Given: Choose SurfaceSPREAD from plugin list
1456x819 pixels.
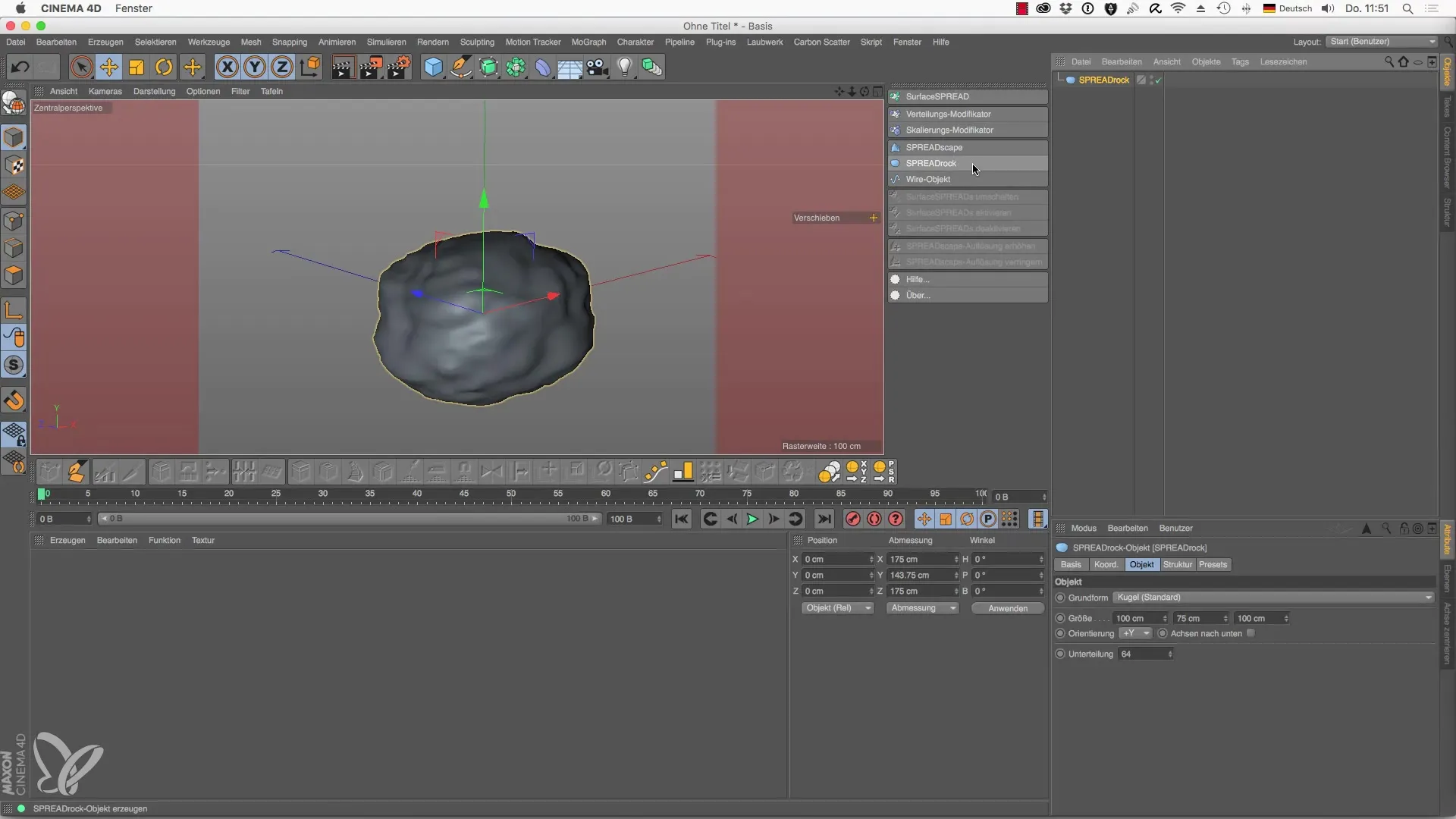Looking at the screenshot, I should pos(968,97).
